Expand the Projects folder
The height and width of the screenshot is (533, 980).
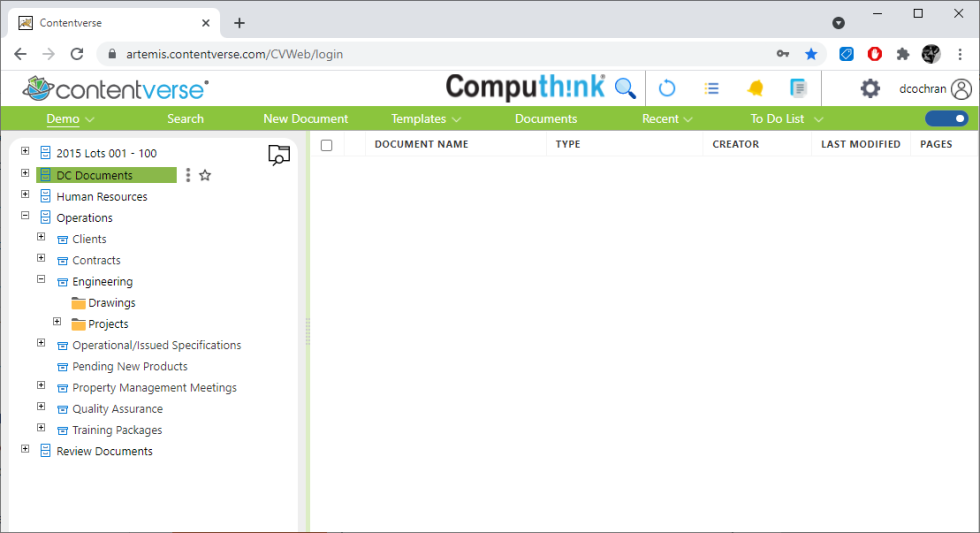coord(57,323)
